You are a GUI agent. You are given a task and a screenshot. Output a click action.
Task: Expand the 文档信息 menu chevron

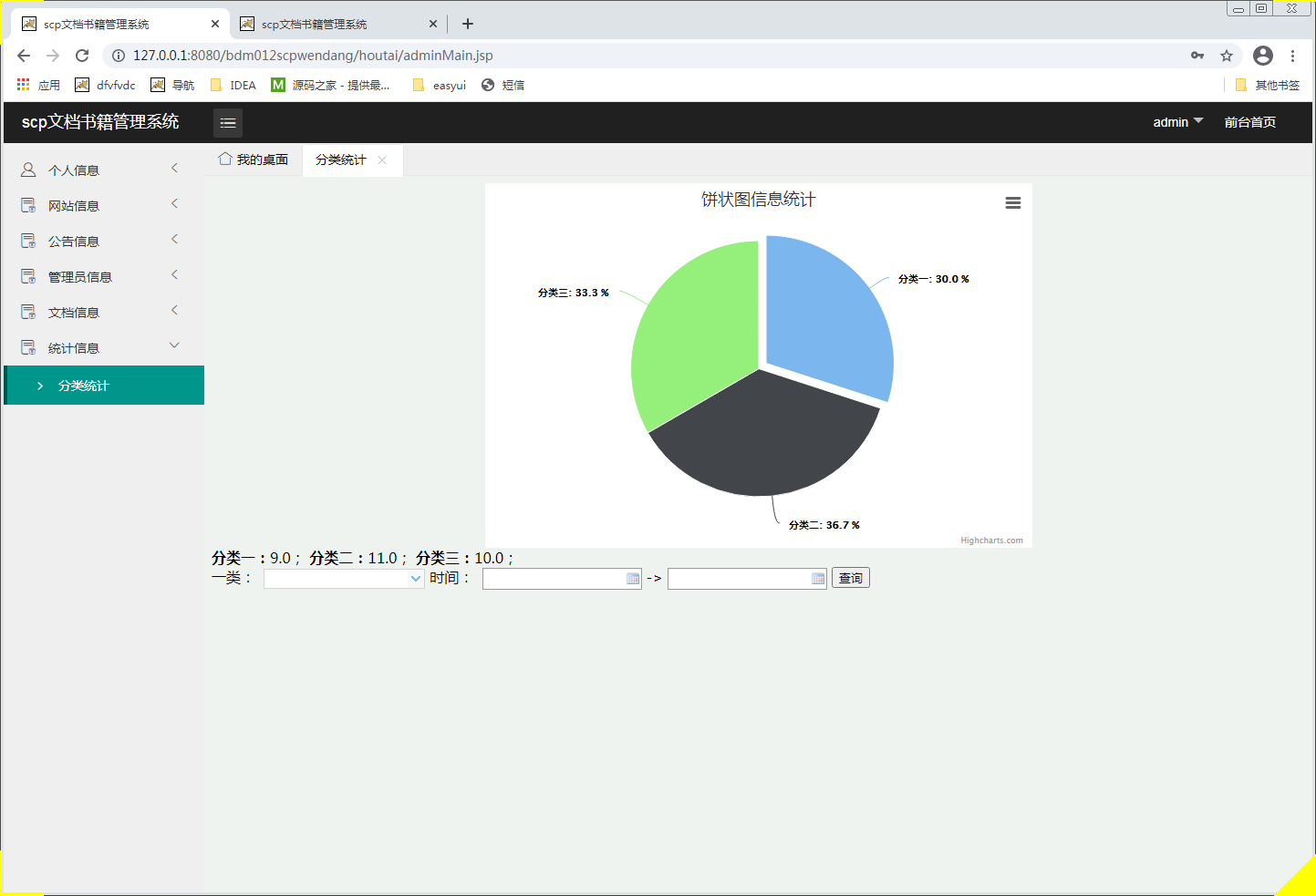tap(174, 310)
